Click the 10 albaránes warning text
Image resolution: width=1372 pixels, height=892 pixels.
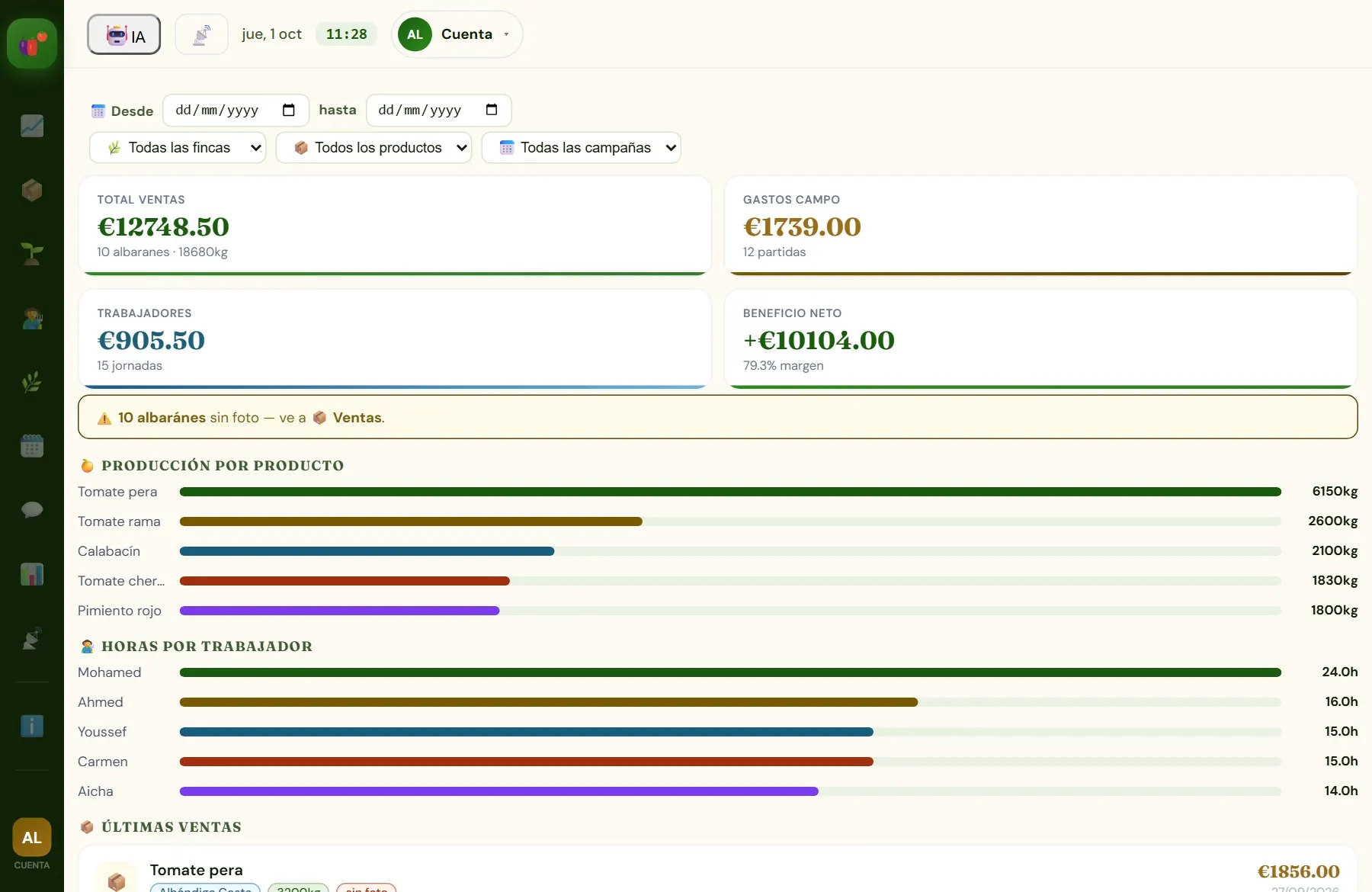point(162,418)
